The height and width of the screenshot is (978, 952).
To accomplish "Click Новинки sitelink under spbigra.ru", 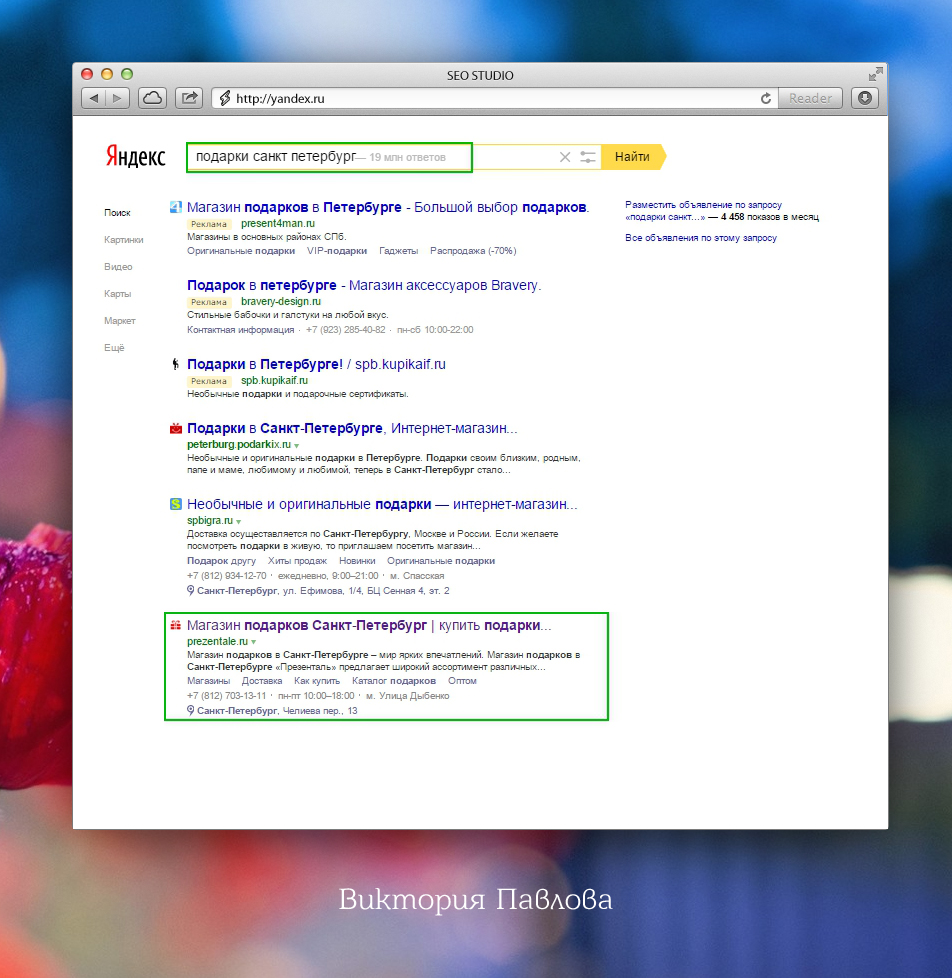I will point(357,561).
